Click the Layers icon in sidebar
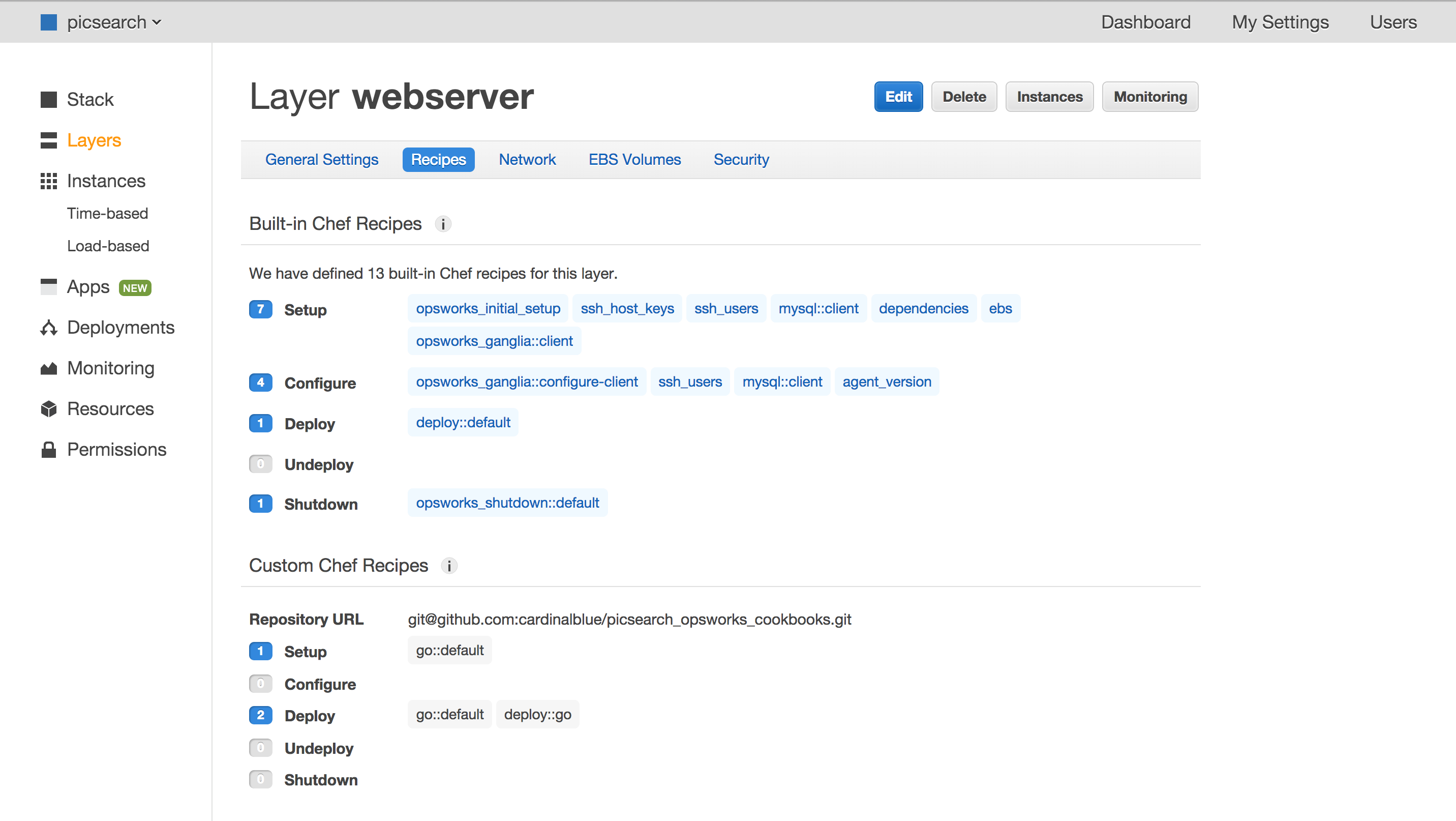Viewport: 1456px width, 821px height. coord(49,140)
